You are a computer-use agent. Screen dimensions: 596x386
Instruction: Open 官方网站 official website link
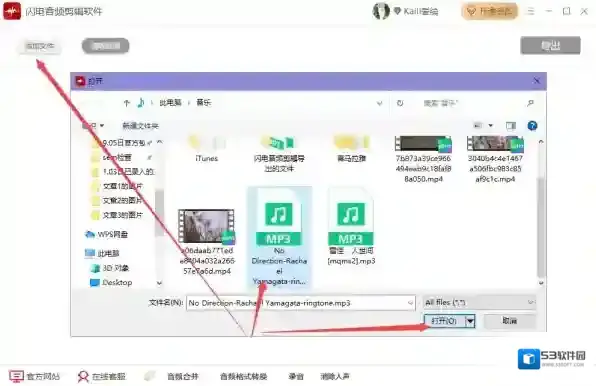pyautogui.click(x=43, y=377)
